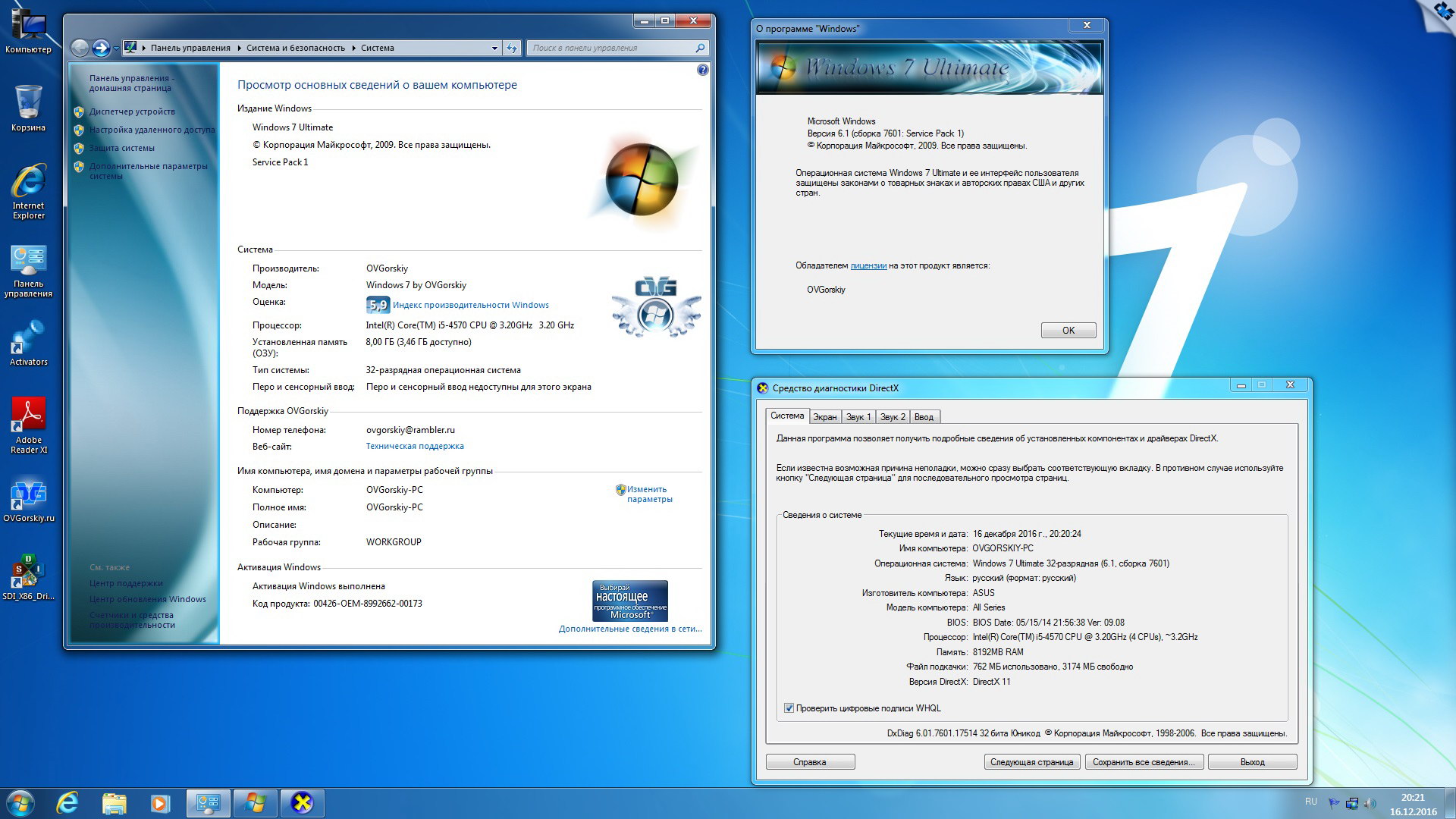Open the help question mark icon

coord(702,70)
